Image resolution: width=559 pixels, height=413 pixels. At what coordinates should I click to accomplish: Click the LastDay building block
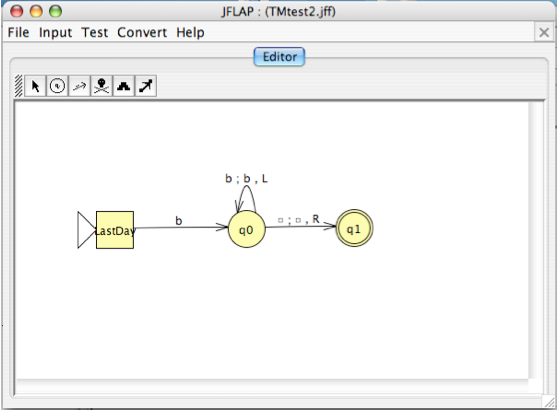(x=115, y=230)
